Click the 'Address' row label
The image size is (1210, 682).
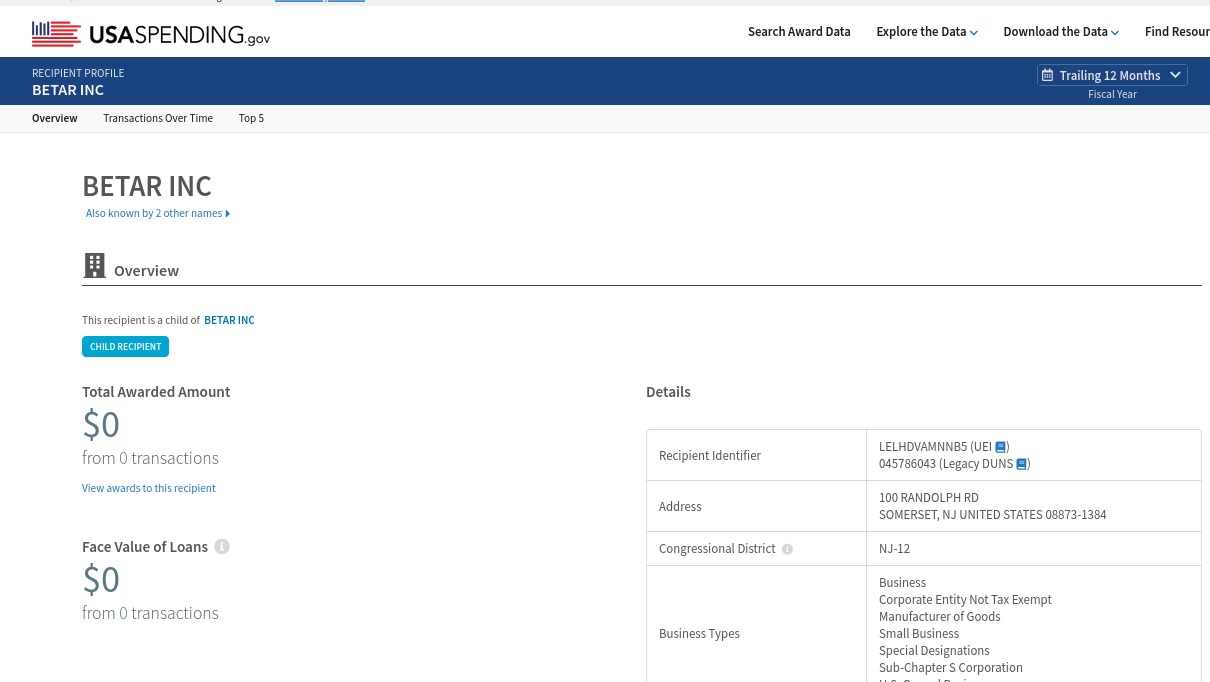pyautogui.click(x=680, y=507)
